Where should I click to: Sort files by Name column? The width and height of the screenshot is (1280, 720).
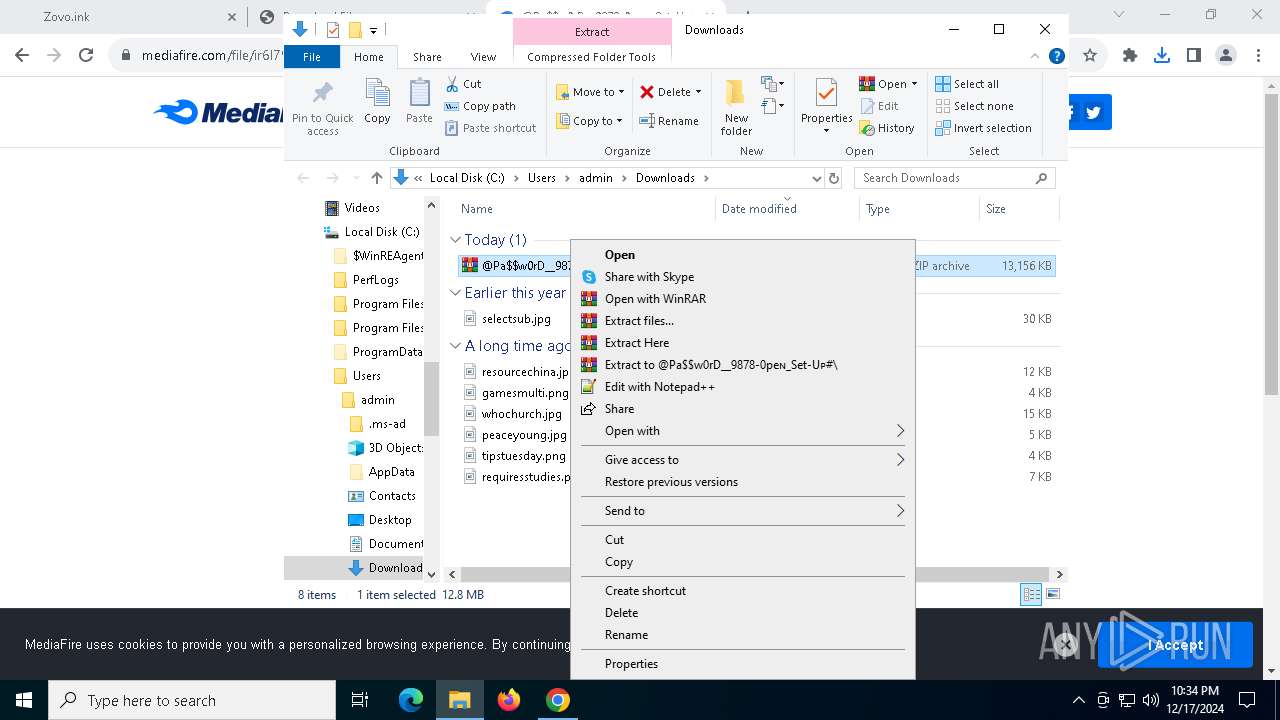(x=584, y=209)
